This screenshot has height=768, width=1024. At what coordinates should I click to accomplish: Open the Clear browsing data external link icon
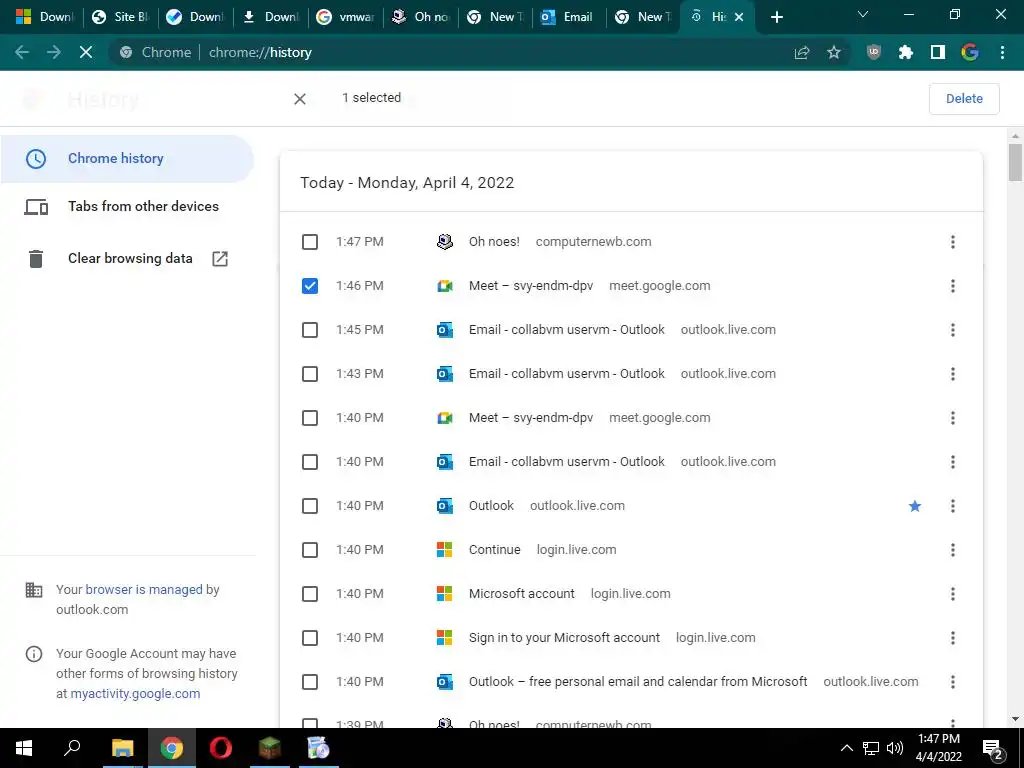[220, 259]
